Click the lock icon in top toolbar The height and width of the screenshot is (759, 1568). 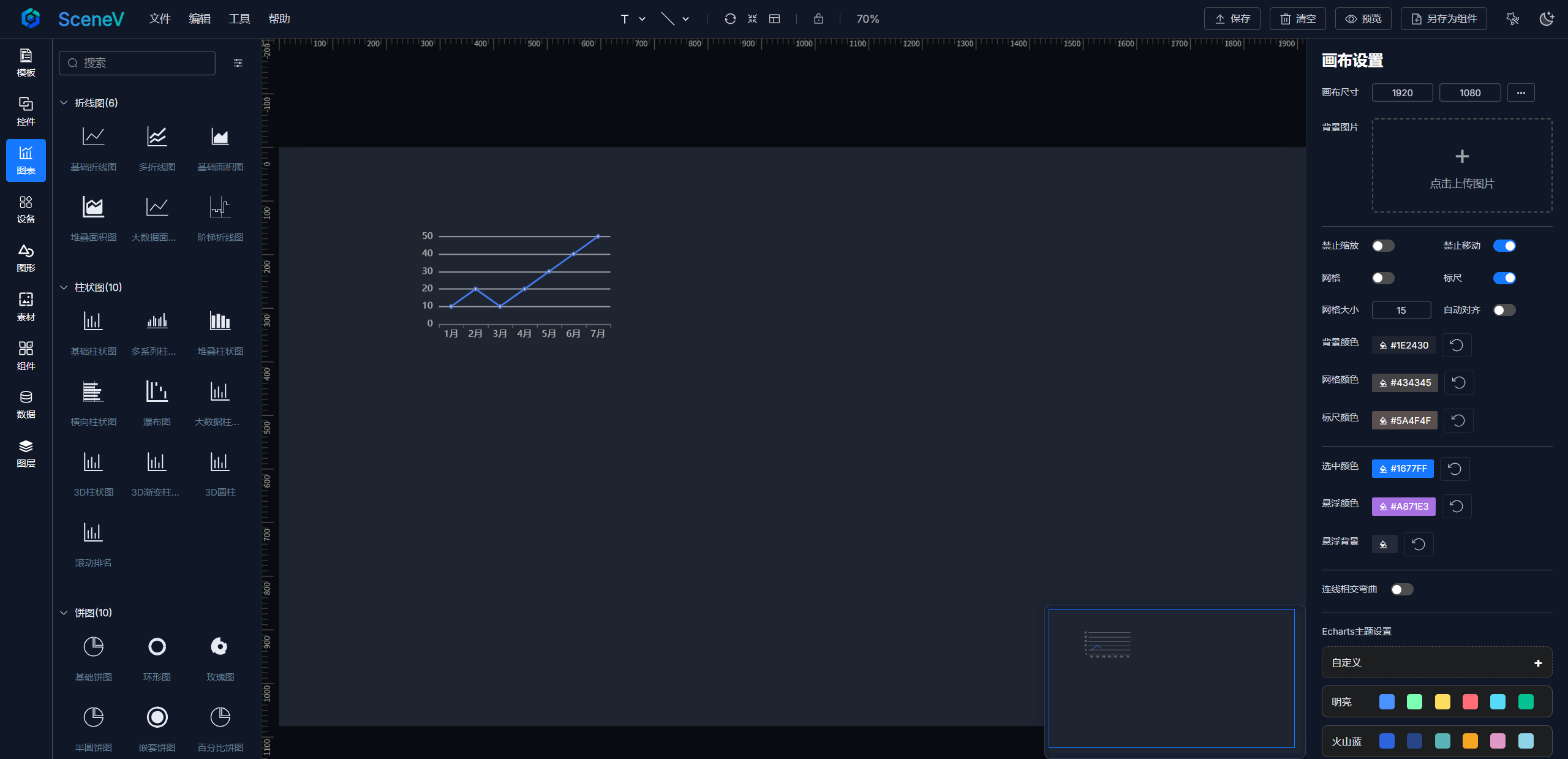pos(818,19)
